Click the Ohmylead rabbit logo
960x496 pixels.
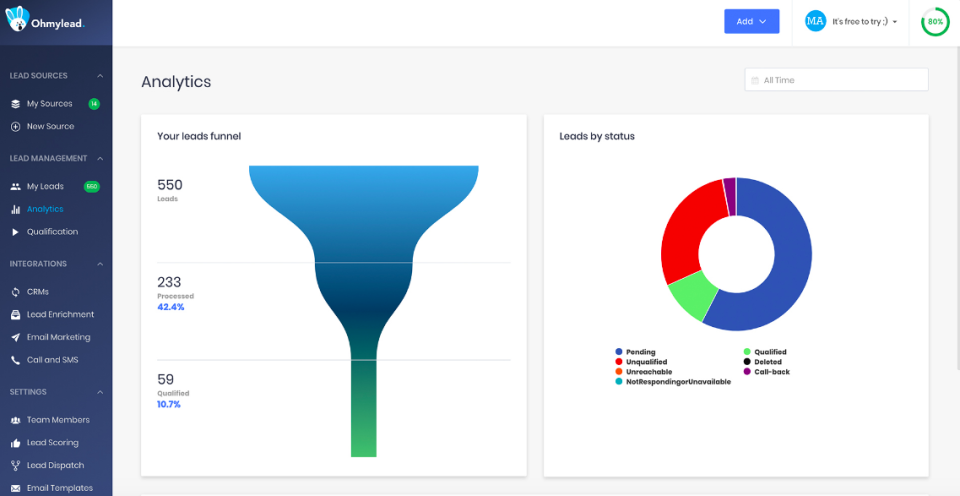pyautogui.click(x=17, y=18)
